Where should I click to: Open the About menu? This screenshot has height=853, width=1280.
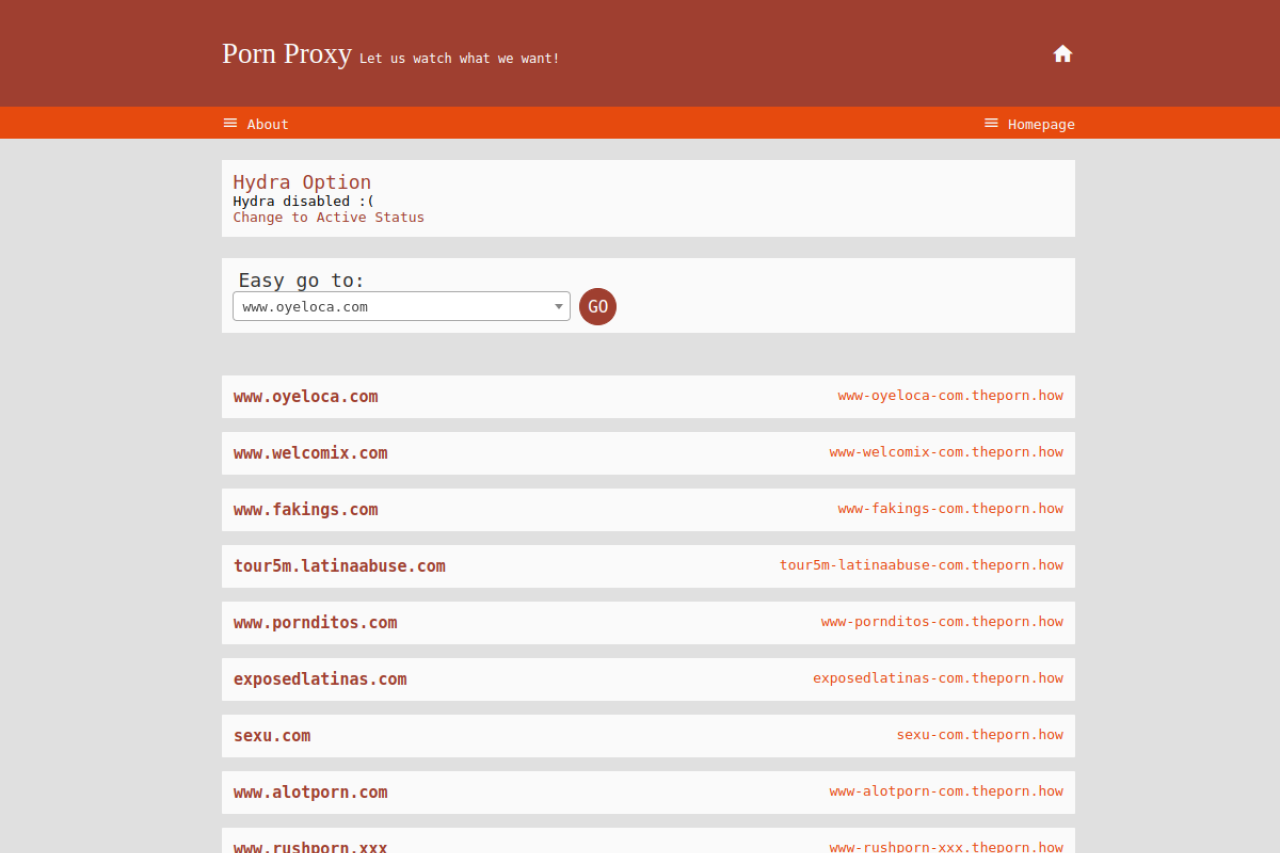(x=267, y=124)
